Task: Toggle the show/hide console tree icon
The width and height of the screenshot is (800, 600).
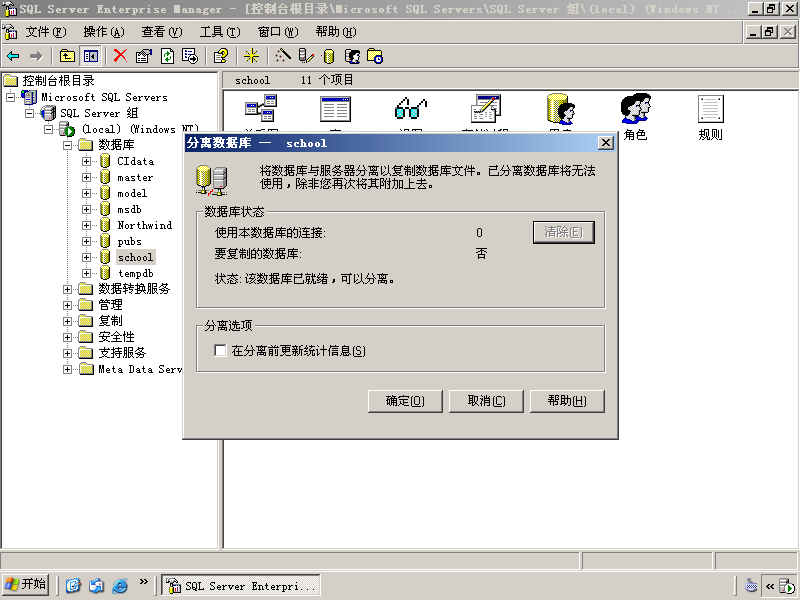Action: point(91,56)
